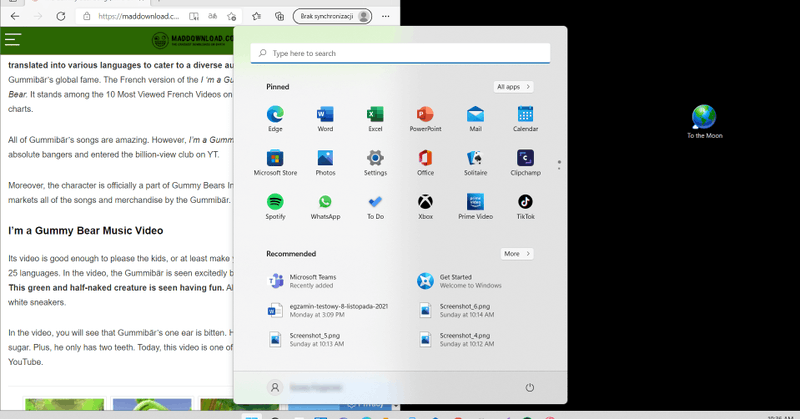View site info lock icon in Edge
Screen dimensions: 800x419
tap(87, 16)
